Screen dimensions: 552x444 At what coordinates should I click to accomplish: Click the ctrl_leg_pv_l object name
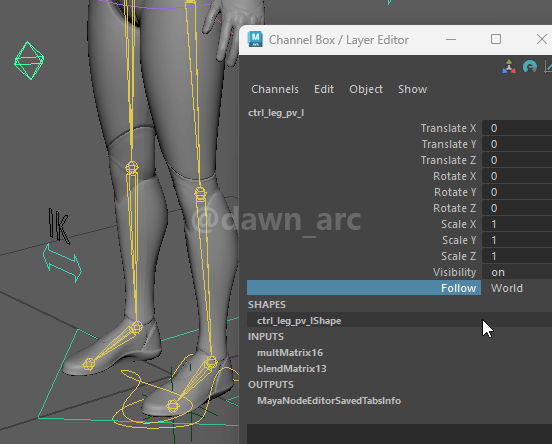tap(276, 113)
